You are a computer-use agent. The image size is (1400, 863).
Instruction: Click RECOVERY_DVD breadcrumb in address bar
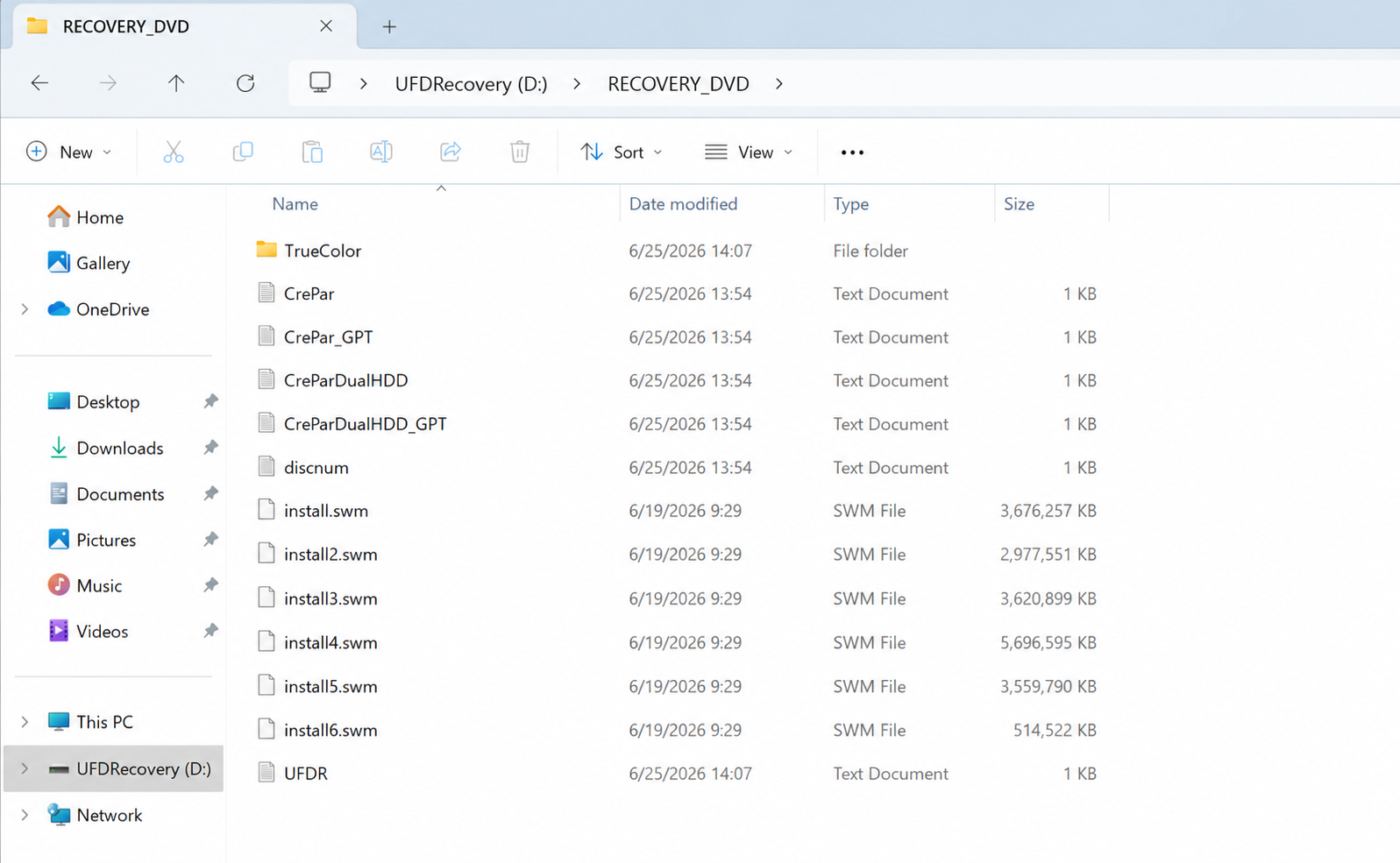[679, 84]
